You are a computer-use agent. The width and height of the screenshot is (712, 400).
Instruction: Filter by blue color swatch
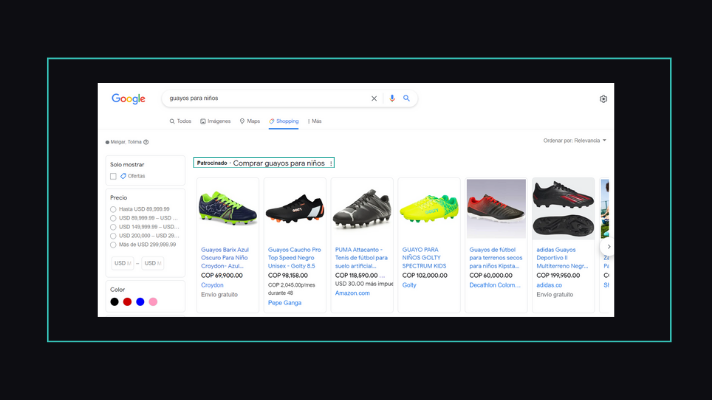140,302
